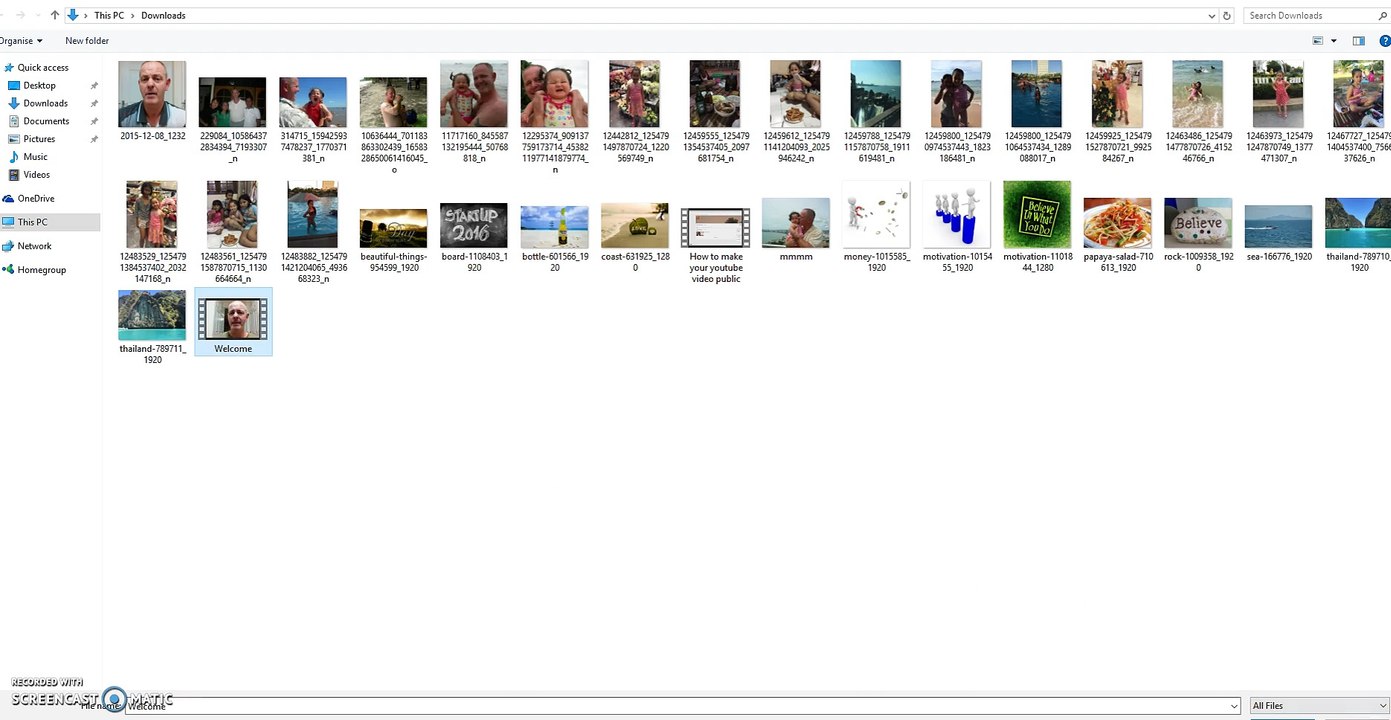Select Network in the navigation pane
This screenshot has height=720, width=1391.
(x=34, y=246)
